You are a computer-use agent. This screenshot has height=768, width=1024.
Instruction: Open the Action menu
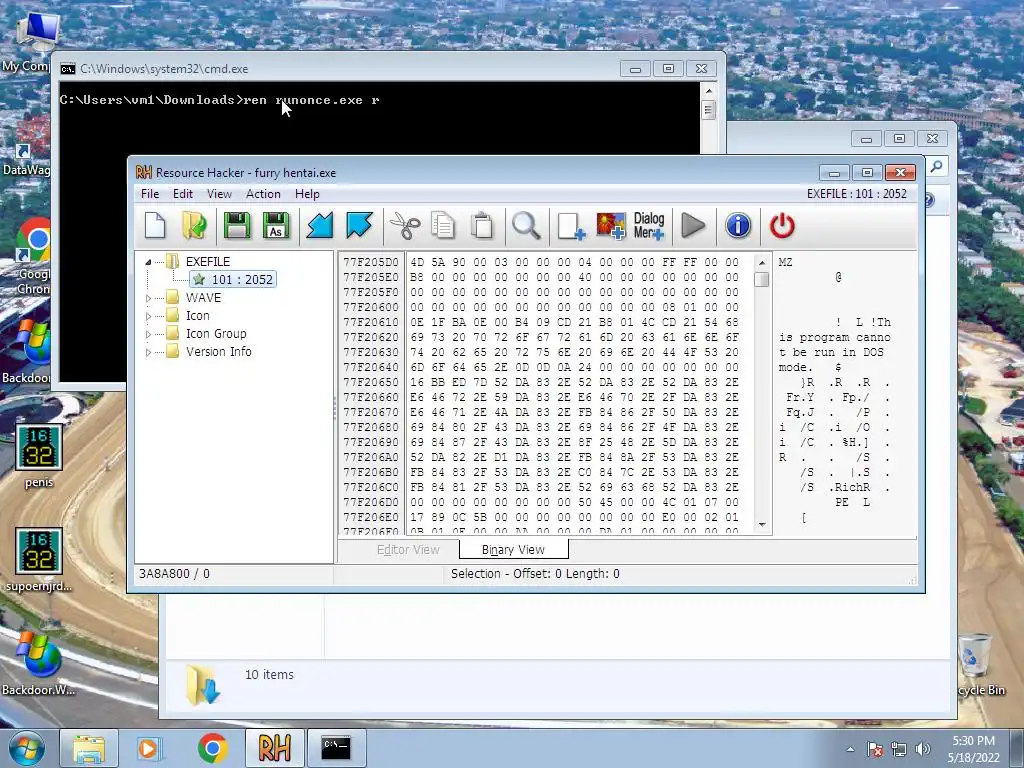click(x=263, y=194)
